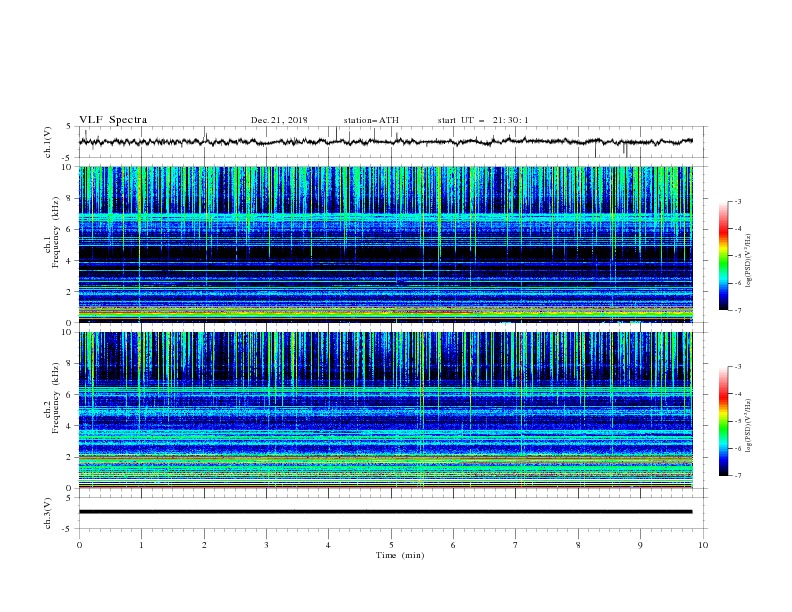
Task: Click the ch.2 spectrogram panel
Action: pos(385,410)
